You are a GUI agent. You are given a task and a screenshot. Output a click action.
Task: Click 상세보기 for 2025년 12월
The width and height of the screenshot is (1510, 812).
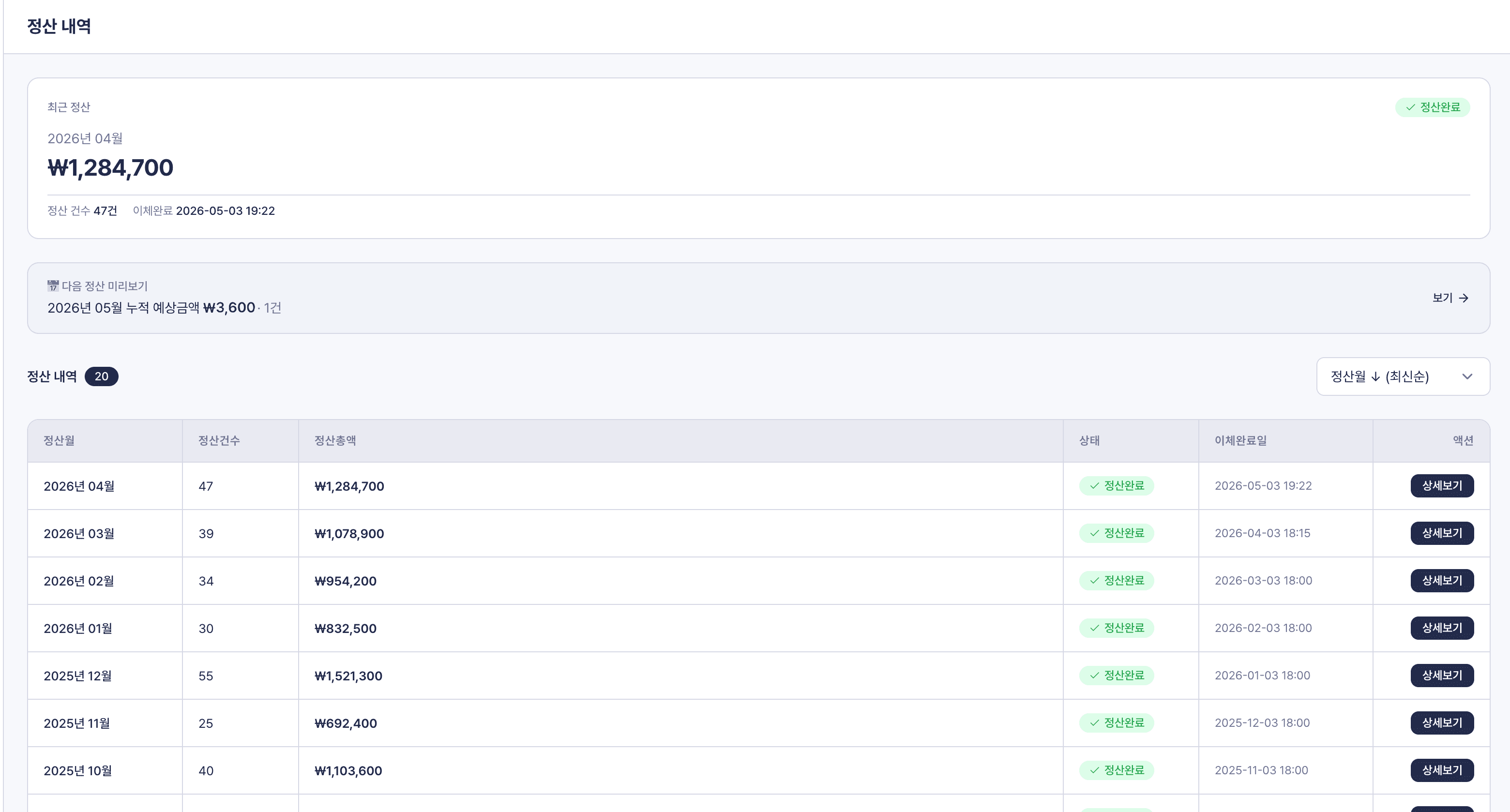(x=1442, y=676)
